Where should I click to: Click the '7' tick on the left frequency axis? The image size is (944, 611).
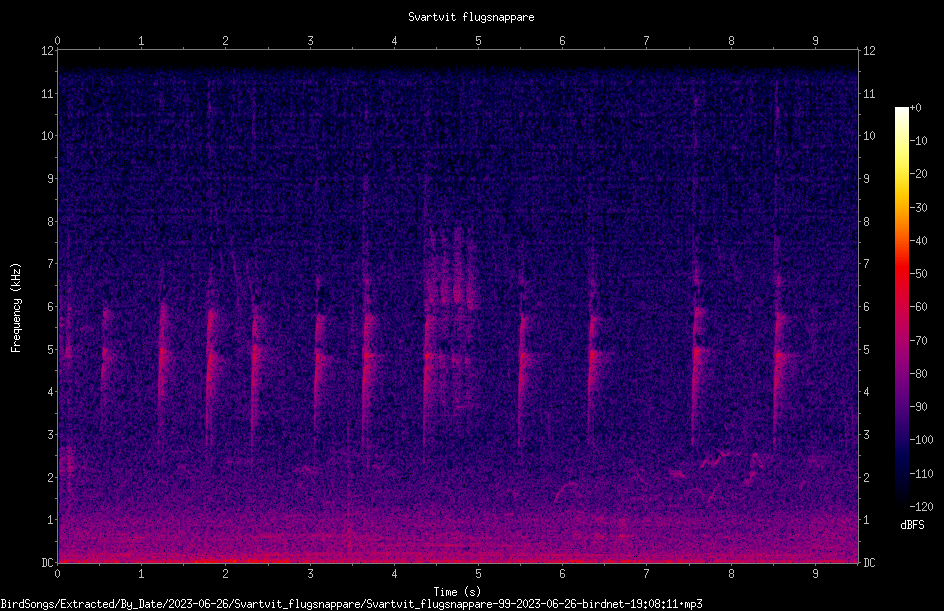(x=50, y=264)
